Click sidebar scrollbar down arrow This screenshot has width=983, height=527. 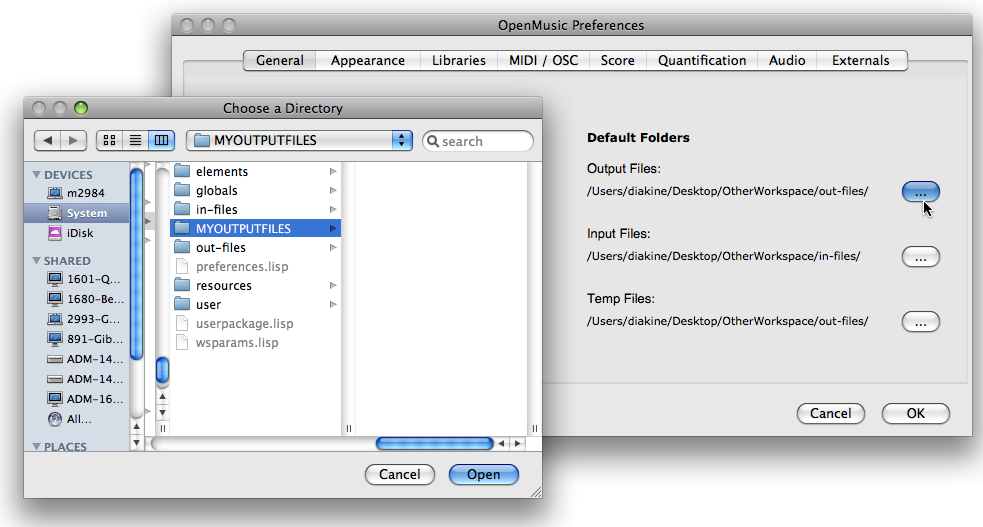[136, 442]
